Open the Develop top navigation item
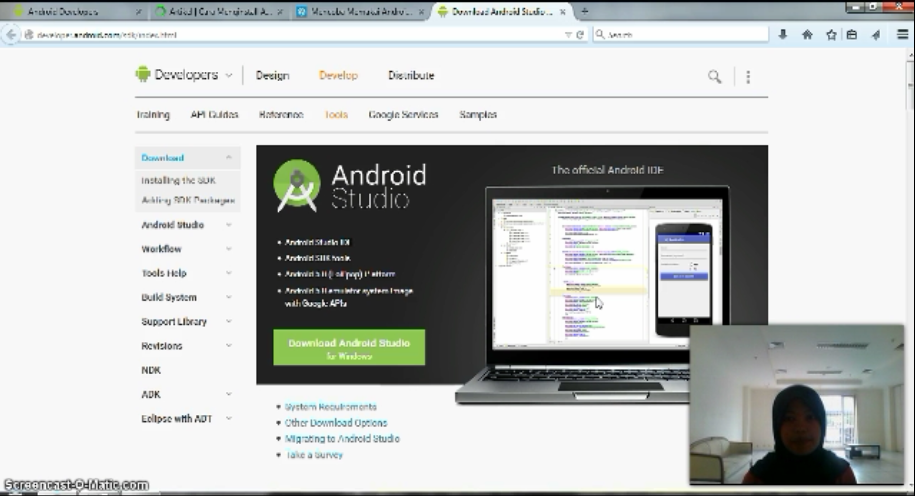The width and height of the screenshot is (915, 496). coord(338,75)
